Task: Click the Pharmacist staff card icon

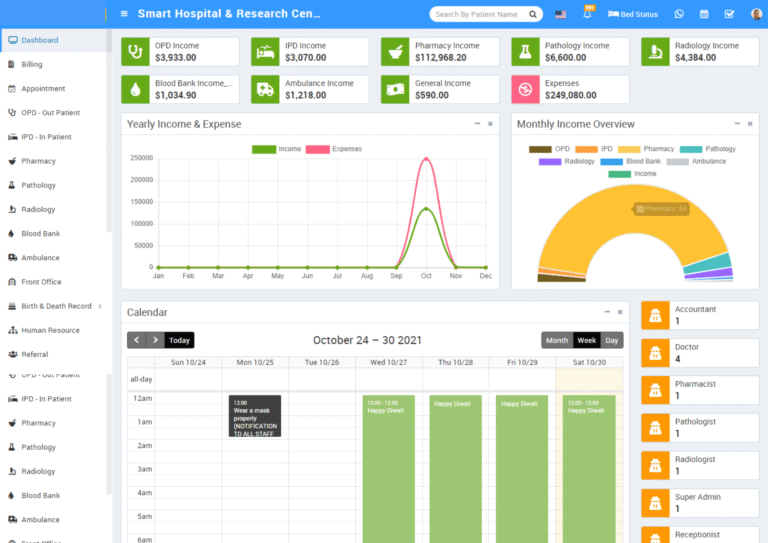Action: 655,390
